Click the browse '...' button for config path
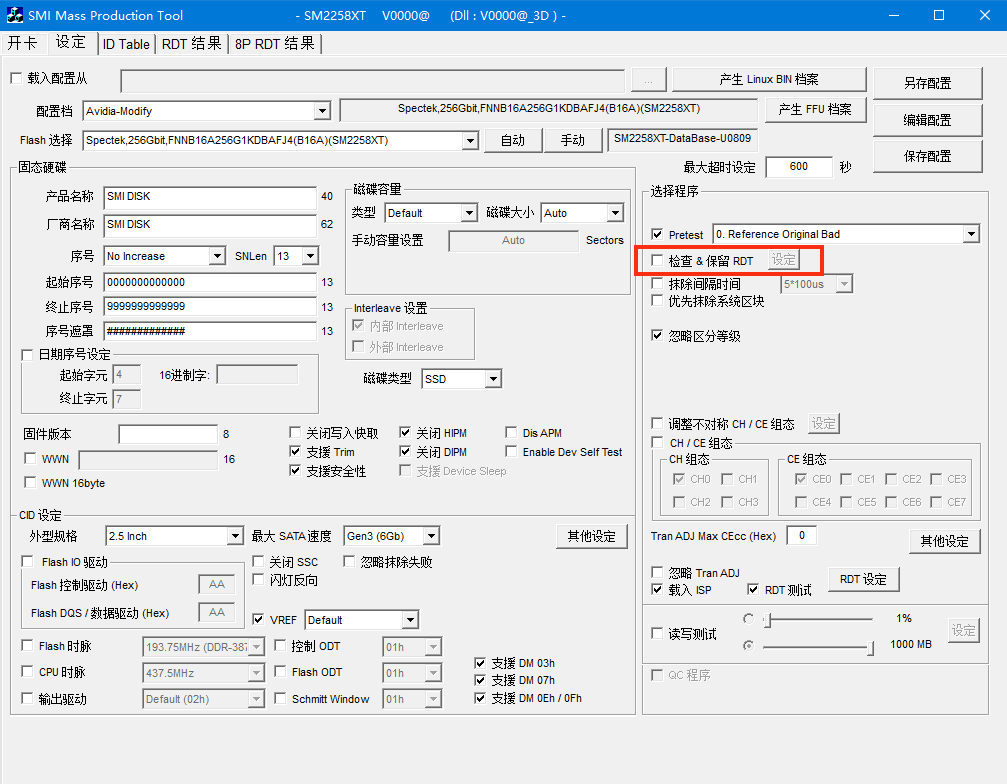Screen dimensions: 1007x784 pyautogui.click(x=648, y=80)
